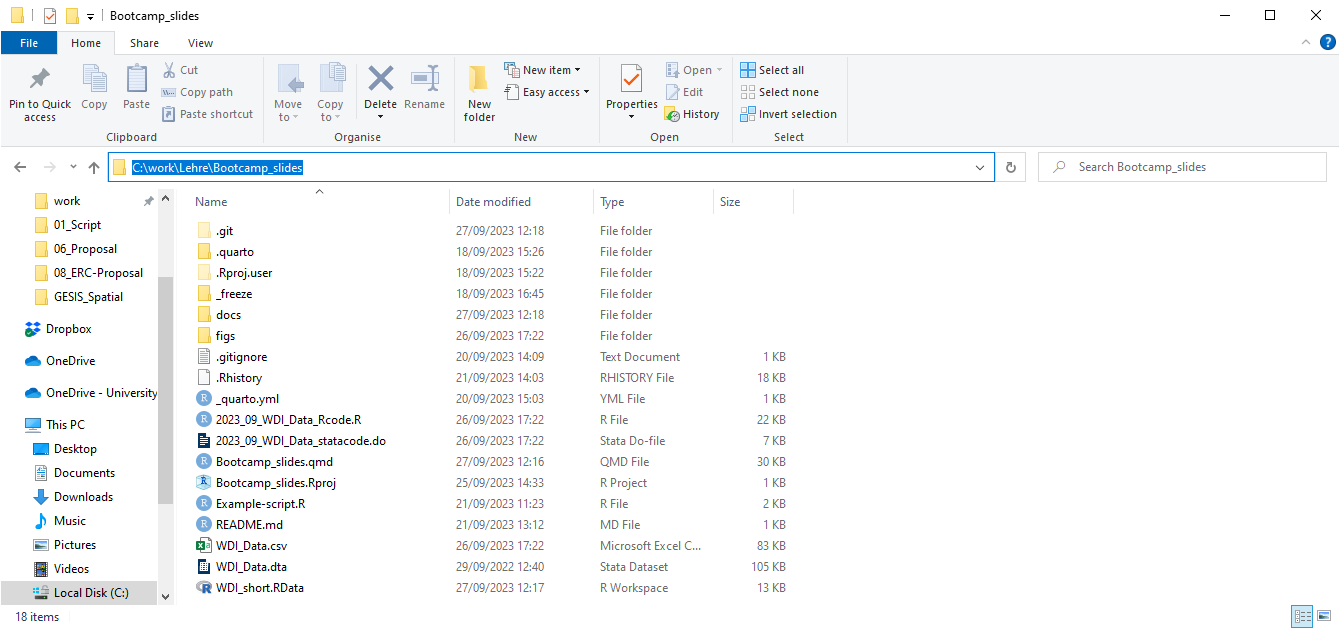
Task: Switch to the View ribbon tab
Action: [x=200, y=43]
